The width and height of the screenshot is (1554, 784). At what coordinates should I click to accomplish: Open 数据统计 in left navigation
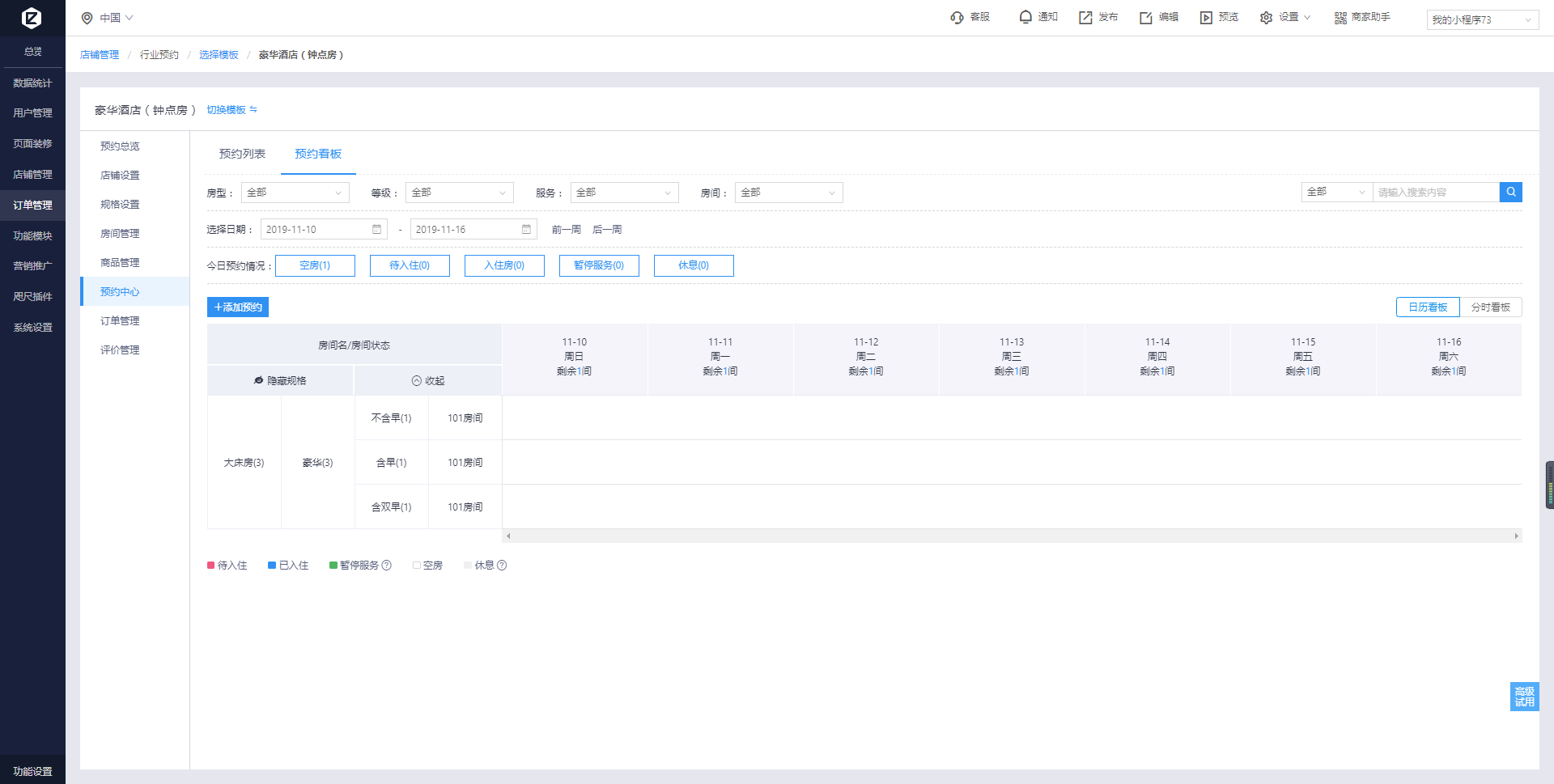click(x=32, y=83)
